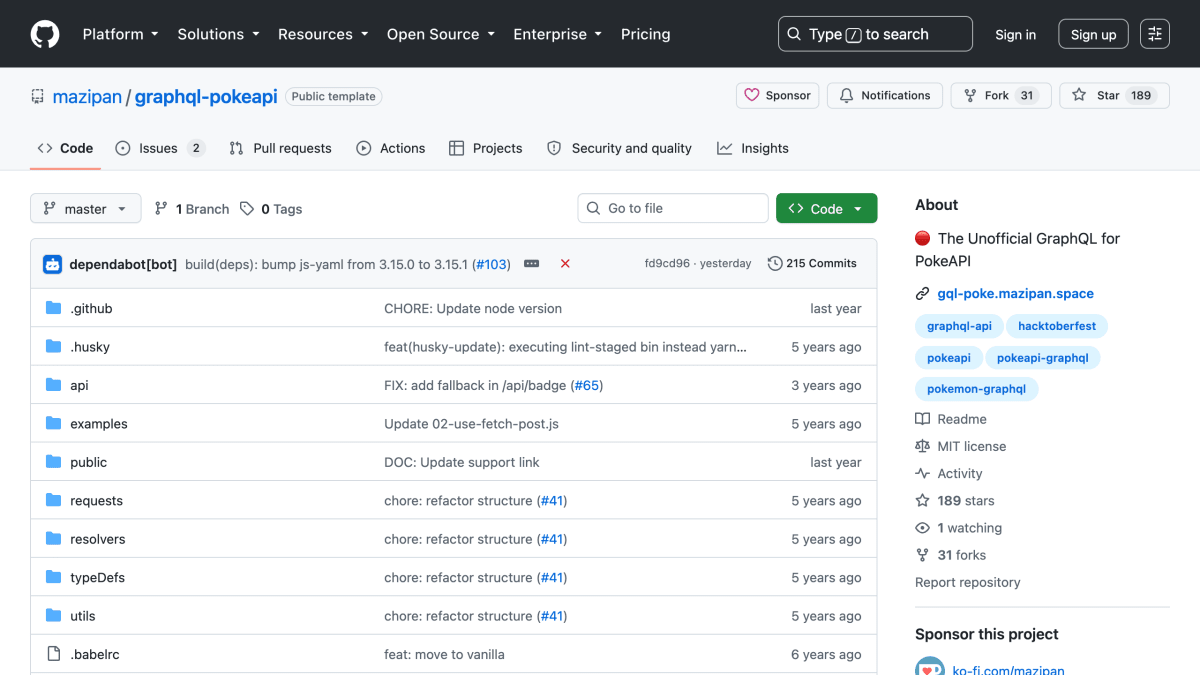This screenshot has height=675, width=1200.
Task: Open the mazipan owner profile link
Action: tap(87, 97)
